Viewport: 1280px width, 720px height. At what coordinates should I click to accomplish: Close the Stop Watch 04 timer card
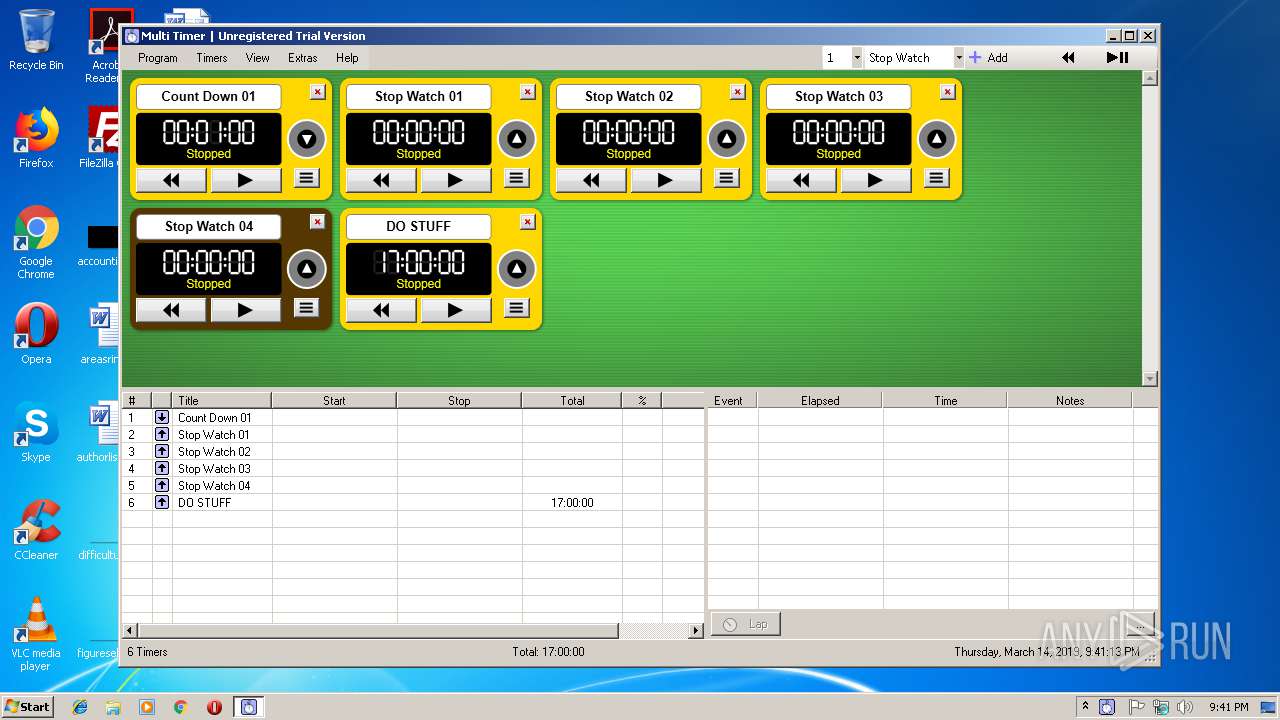(x=317, y=222)
